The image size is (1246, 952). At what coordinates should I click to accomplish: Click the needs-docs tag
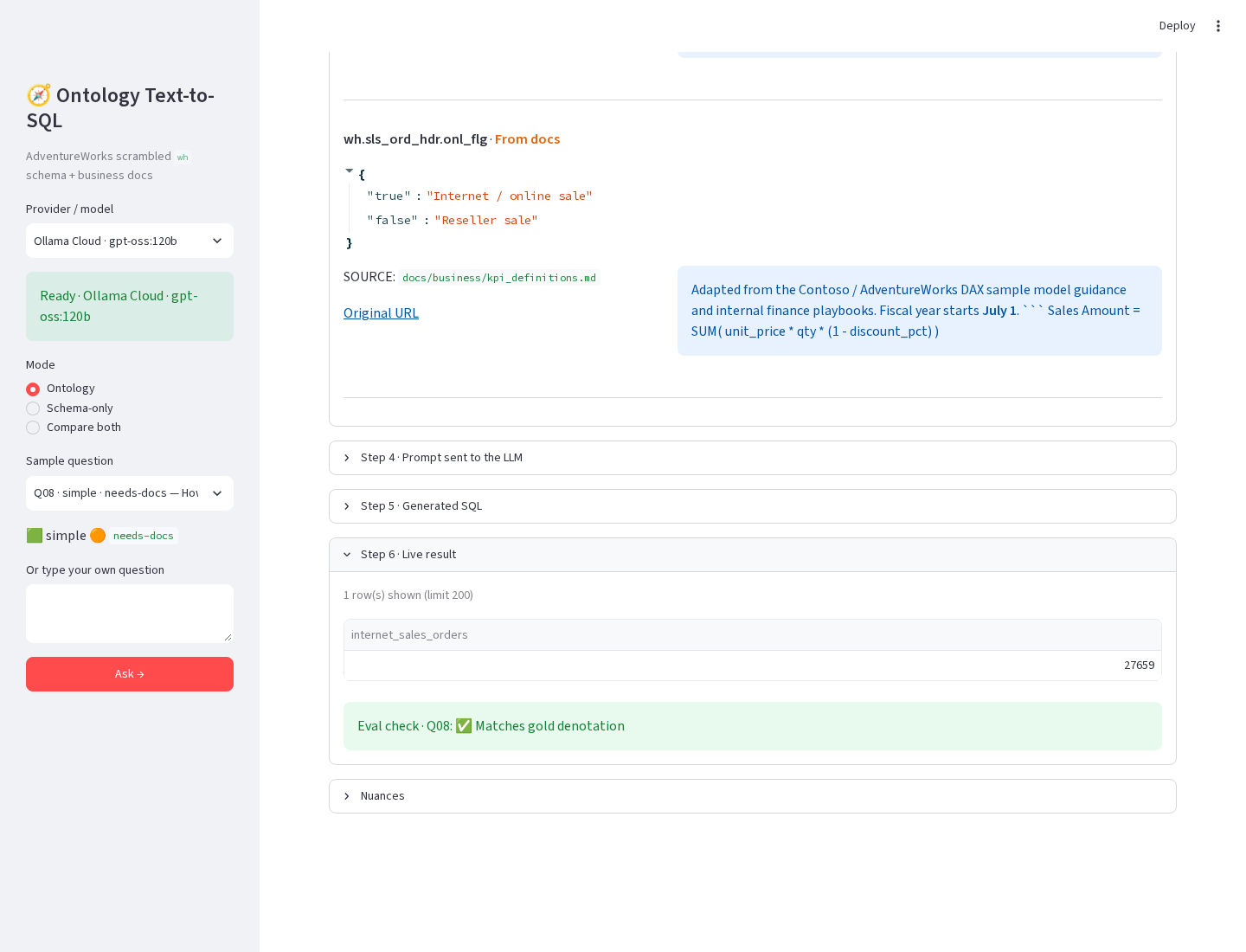pos(144,536)
